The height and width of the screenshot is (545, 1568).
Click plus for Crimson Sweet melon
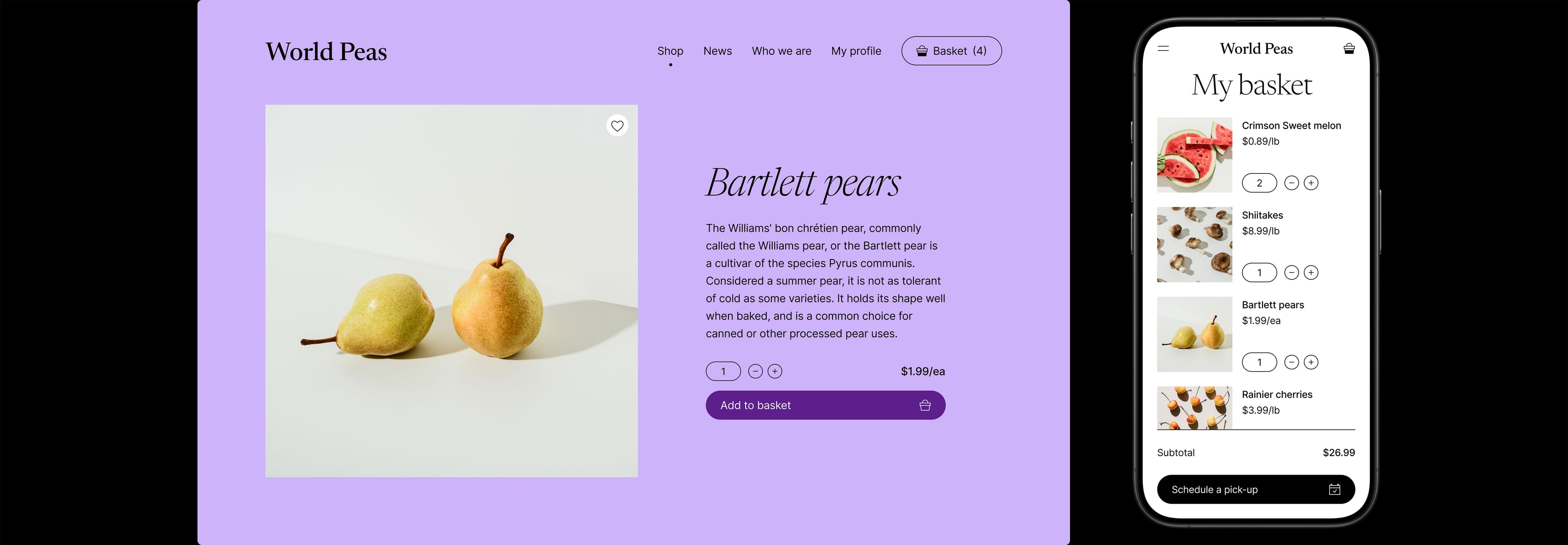click(x=1311, y=183)
